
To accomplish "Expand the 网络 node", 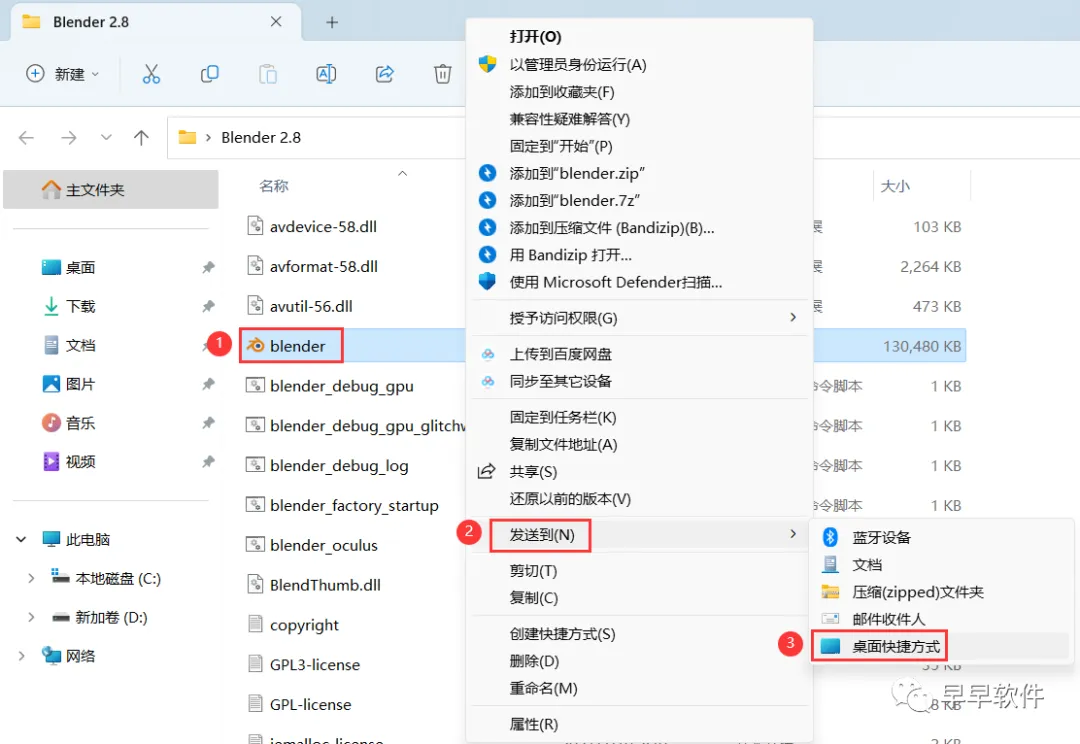I will click(x=21, y=656).
